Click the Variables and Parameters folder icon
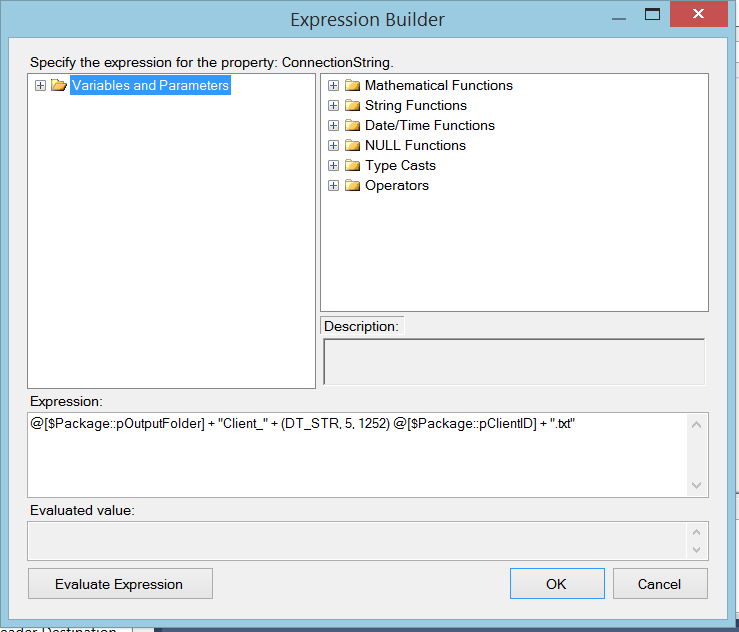Viewport: 739px width, 632px height. coord(59,85)
